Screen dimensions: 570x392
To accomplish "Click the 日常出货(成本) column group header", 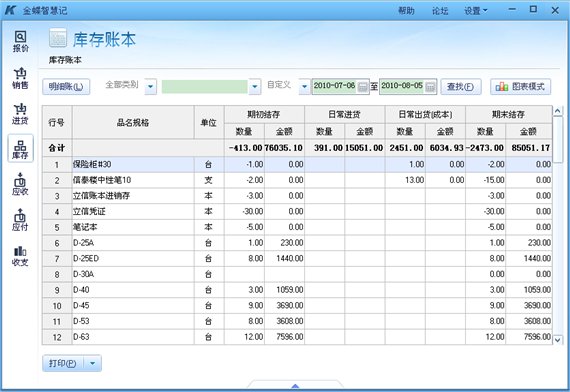I will (x=425, y=115).
